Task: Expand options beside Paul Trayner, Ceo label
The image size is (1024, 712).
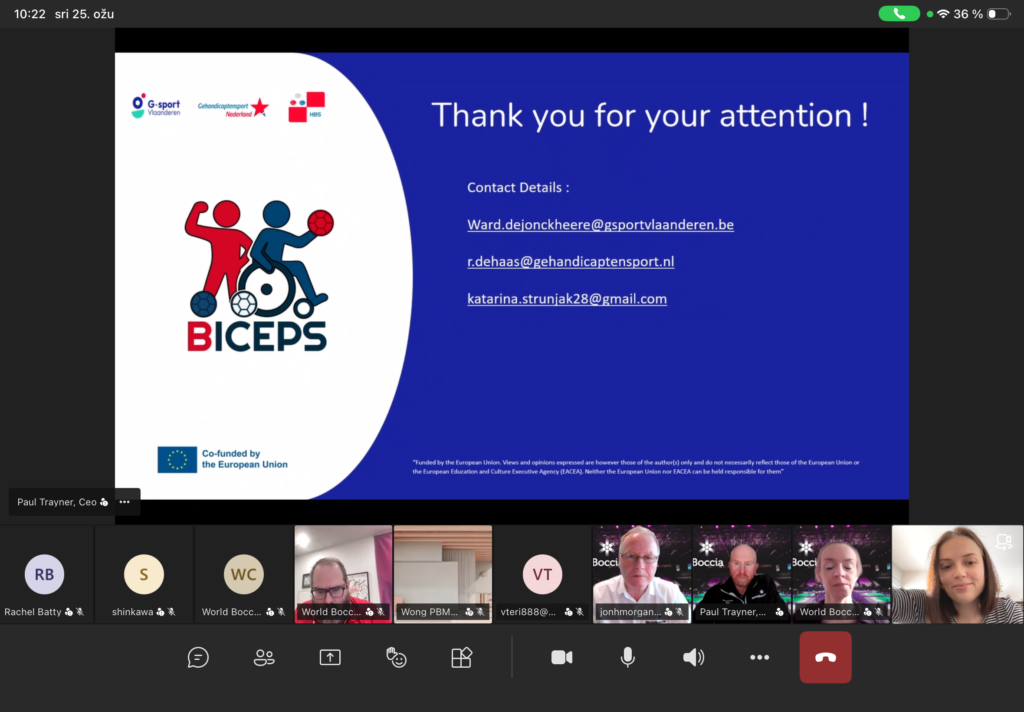Action: (x=124, y=502)
